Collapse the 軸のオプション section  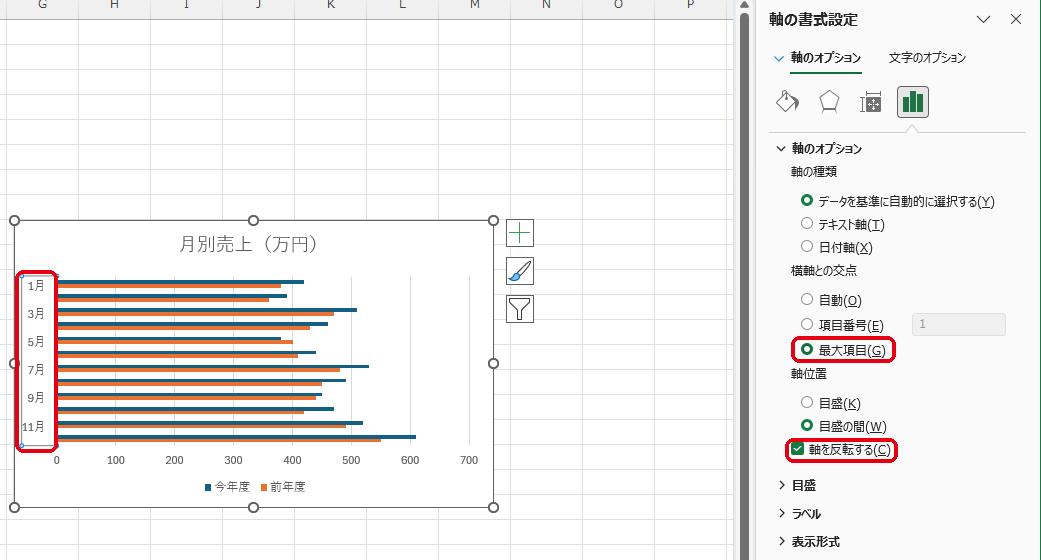tap(781, 148)
